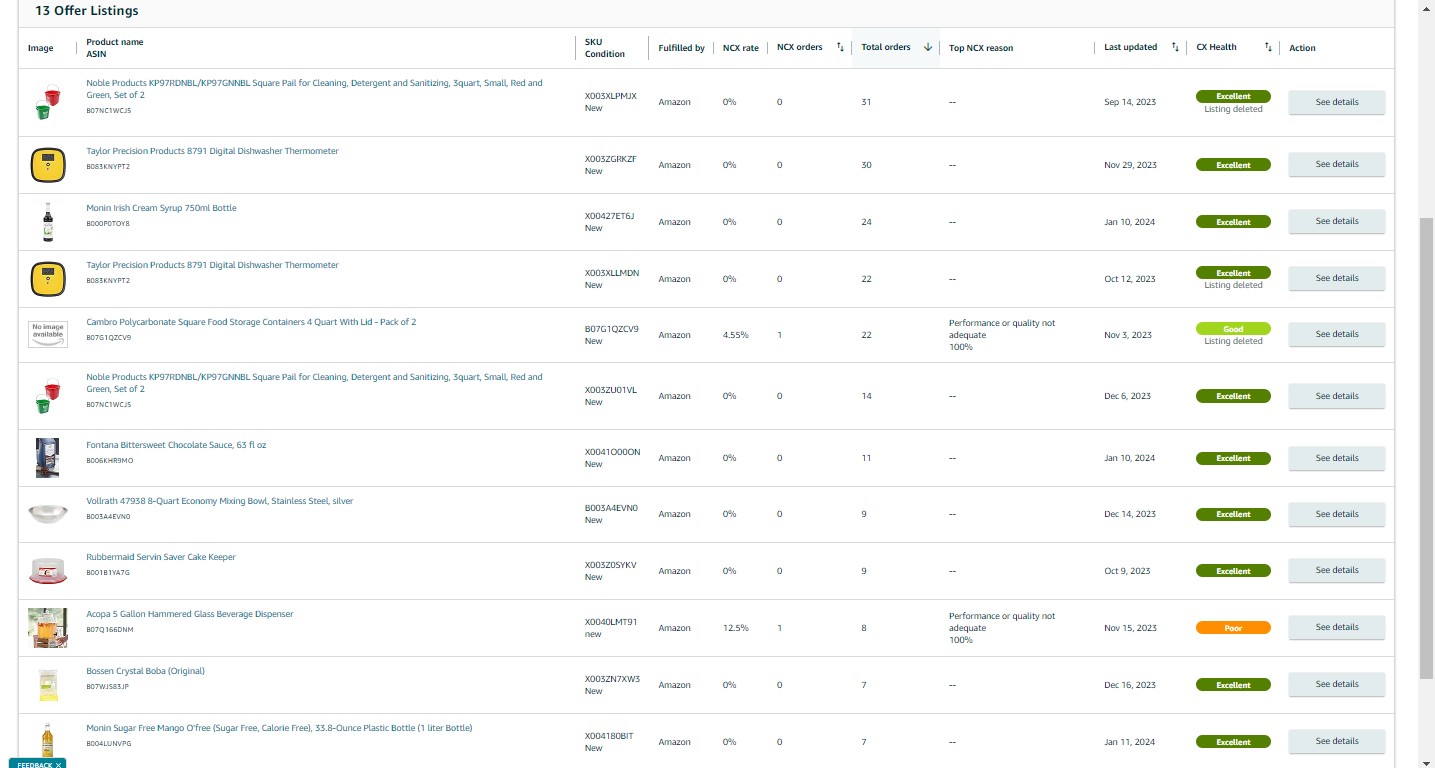See details for Noble Products SKU X003XLPMJX
Screen dimensions: 1435x768
pos(1336,102)
